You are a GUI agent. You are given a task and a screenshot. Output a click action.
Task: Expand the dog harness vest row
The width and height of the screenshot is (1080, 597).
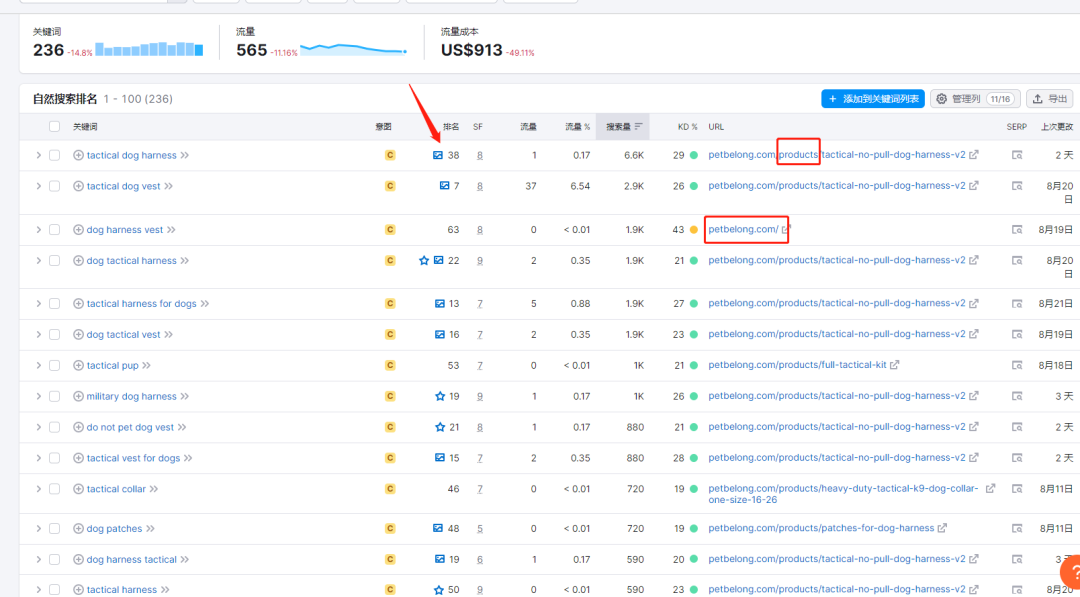pyautogui.click(x=39, y=230)
